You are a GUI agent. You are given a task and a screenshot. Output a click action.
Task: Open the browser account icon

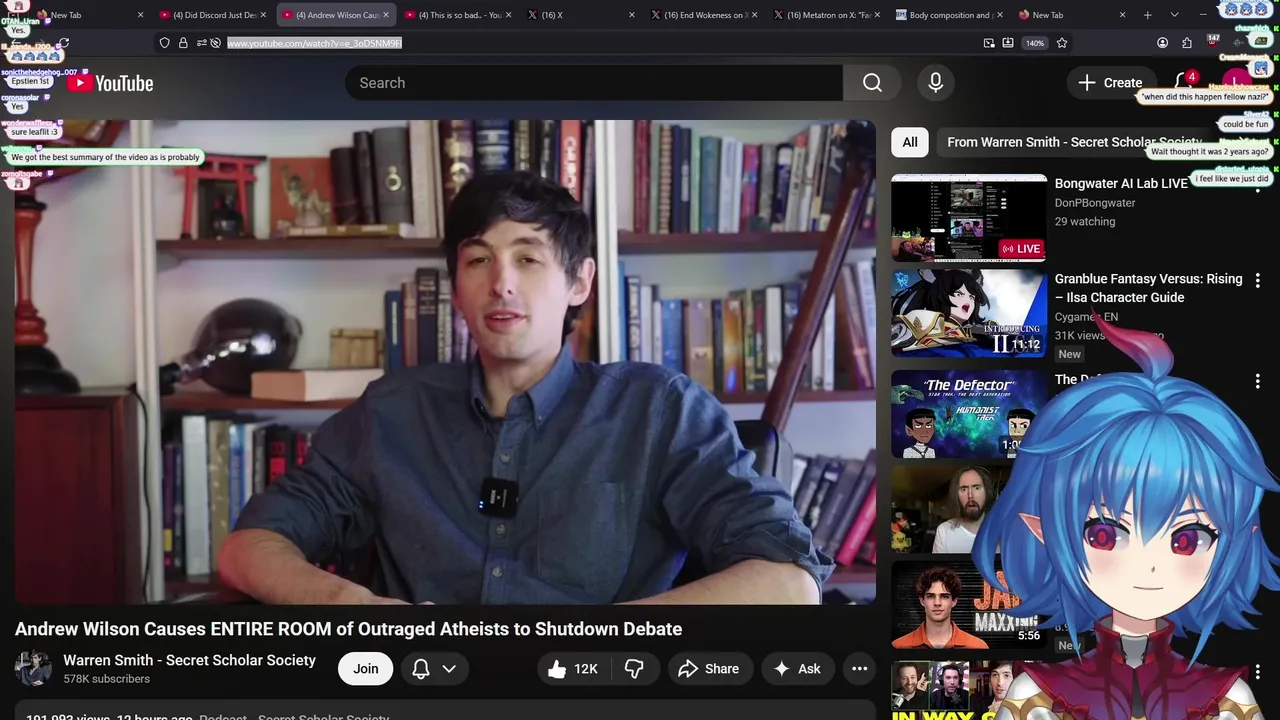point(1162,43)
